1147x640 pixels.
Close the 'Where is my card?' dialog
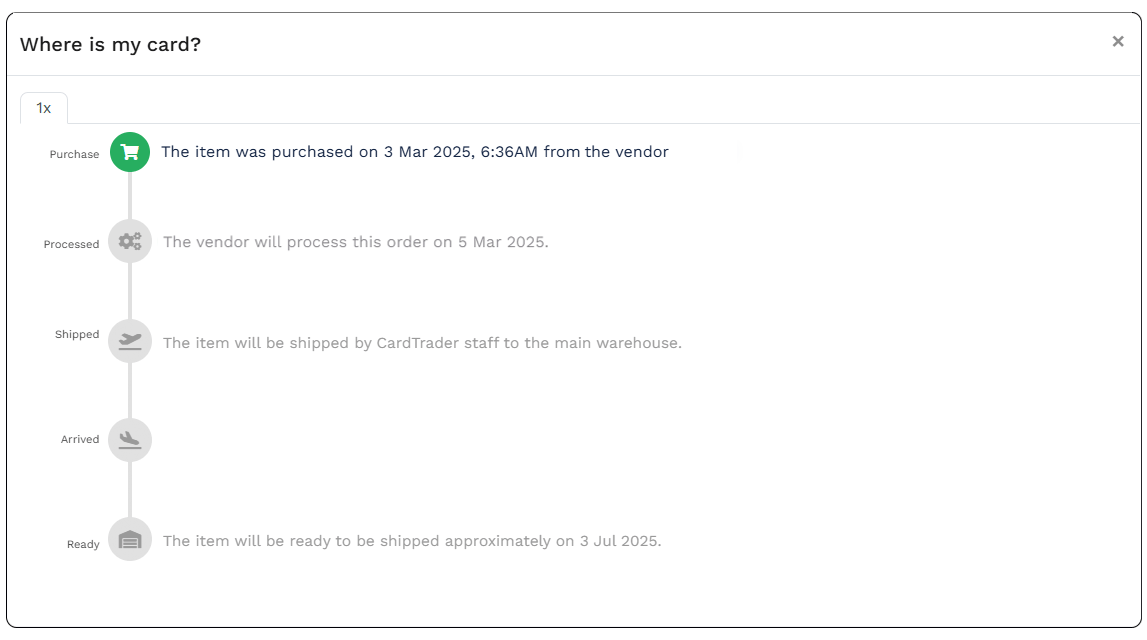[1118, 42]
